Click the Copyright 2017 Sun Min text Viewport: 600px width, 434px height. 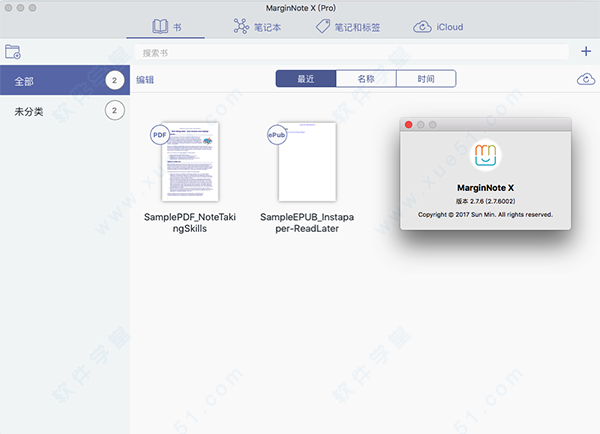click(486, 215)
